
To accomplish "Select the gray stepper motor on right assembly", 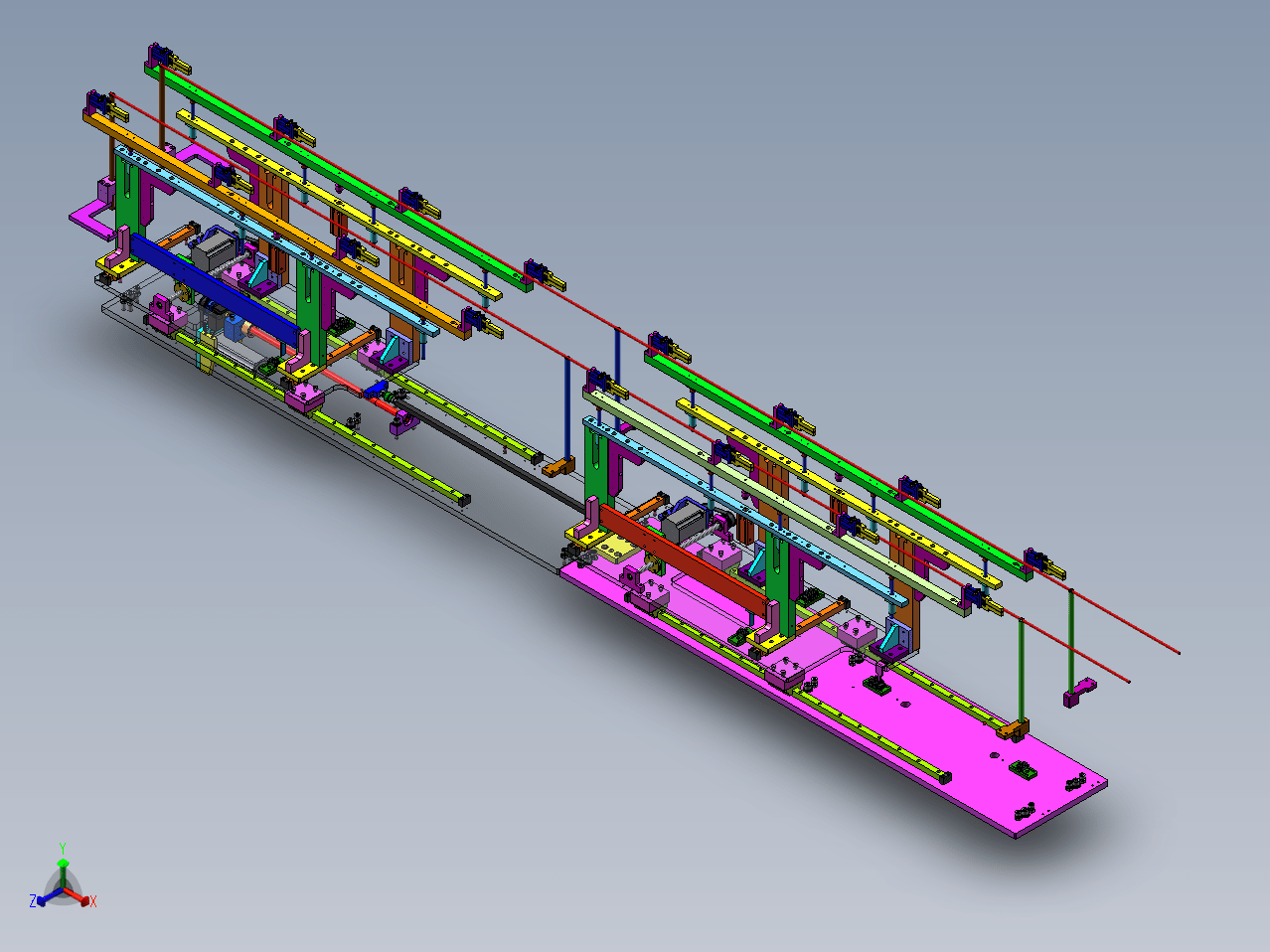I will pos(684,523).
